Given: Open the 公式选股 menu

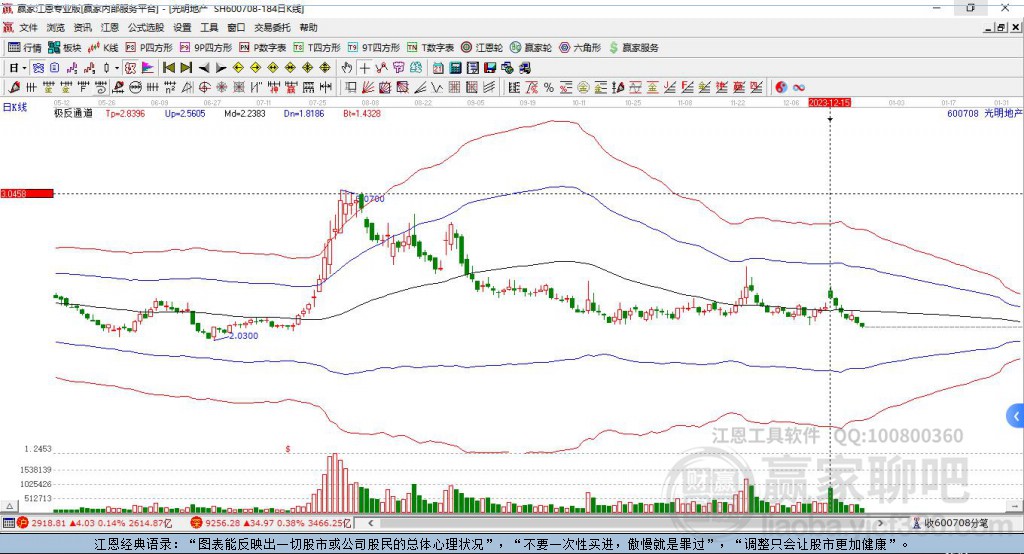Looking at the screenshot, I should click(146, 27).
